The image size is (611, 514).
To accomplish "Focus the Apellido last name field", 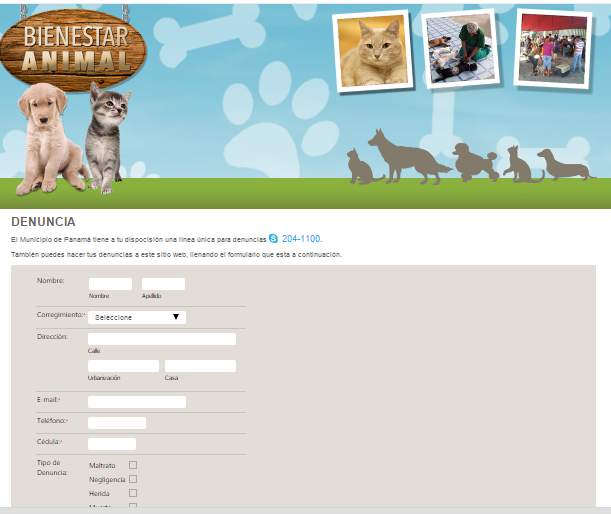I will click(163, 284).
